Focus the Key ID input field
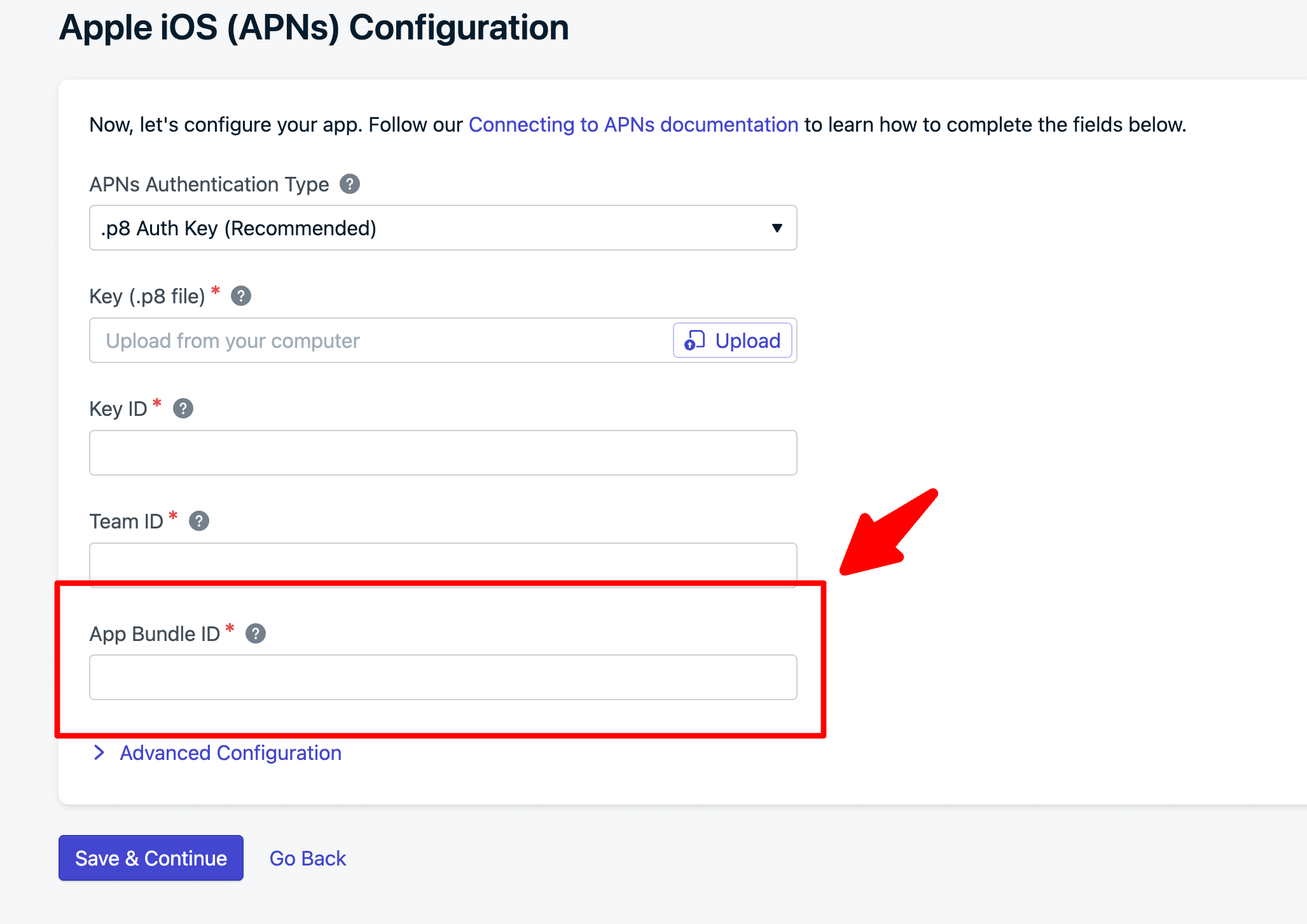Screen dimensions: 1307x924 [x=443, y=453]
